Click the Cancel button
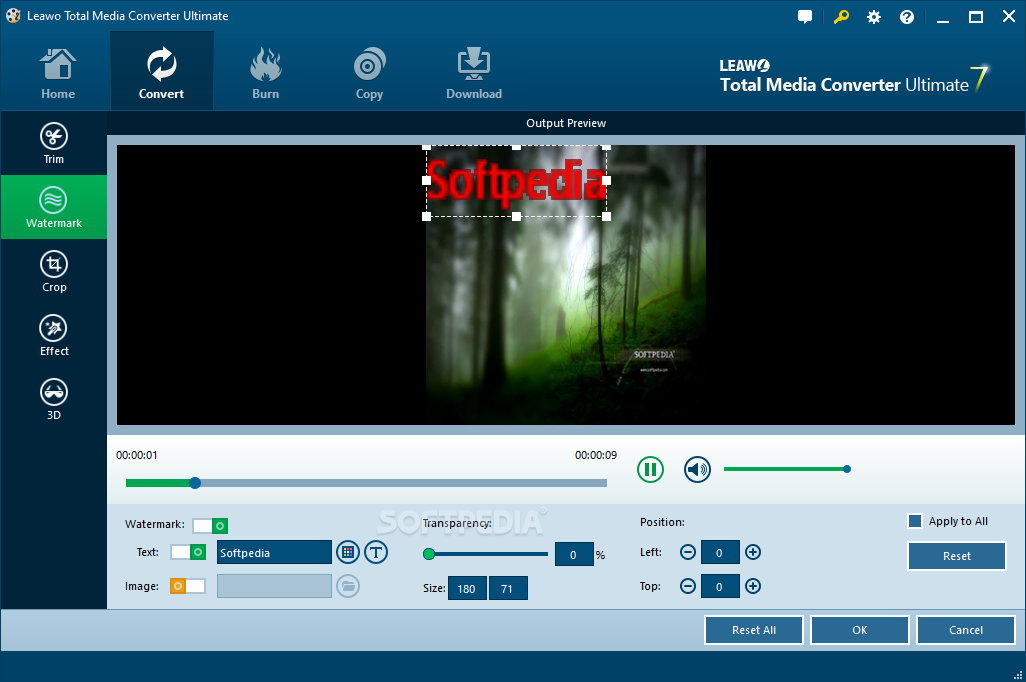 966,630
